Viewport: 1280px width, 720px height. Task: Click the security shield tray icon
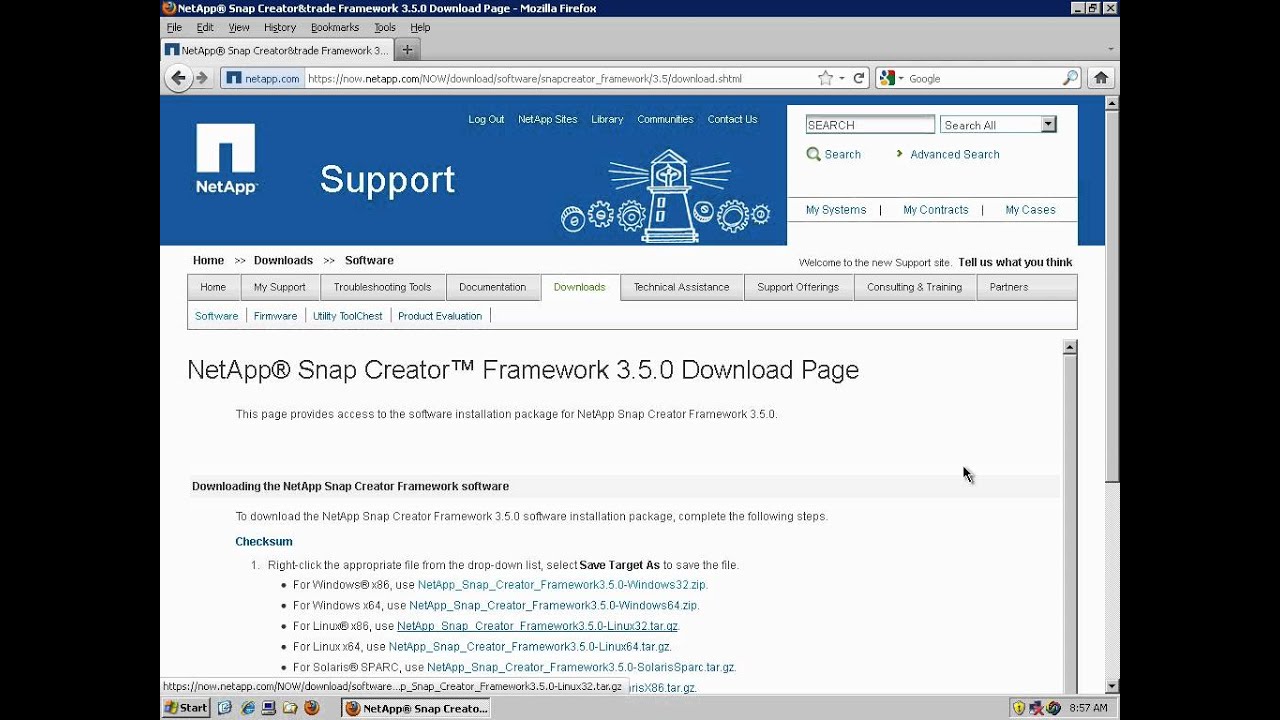(1019, 708)
